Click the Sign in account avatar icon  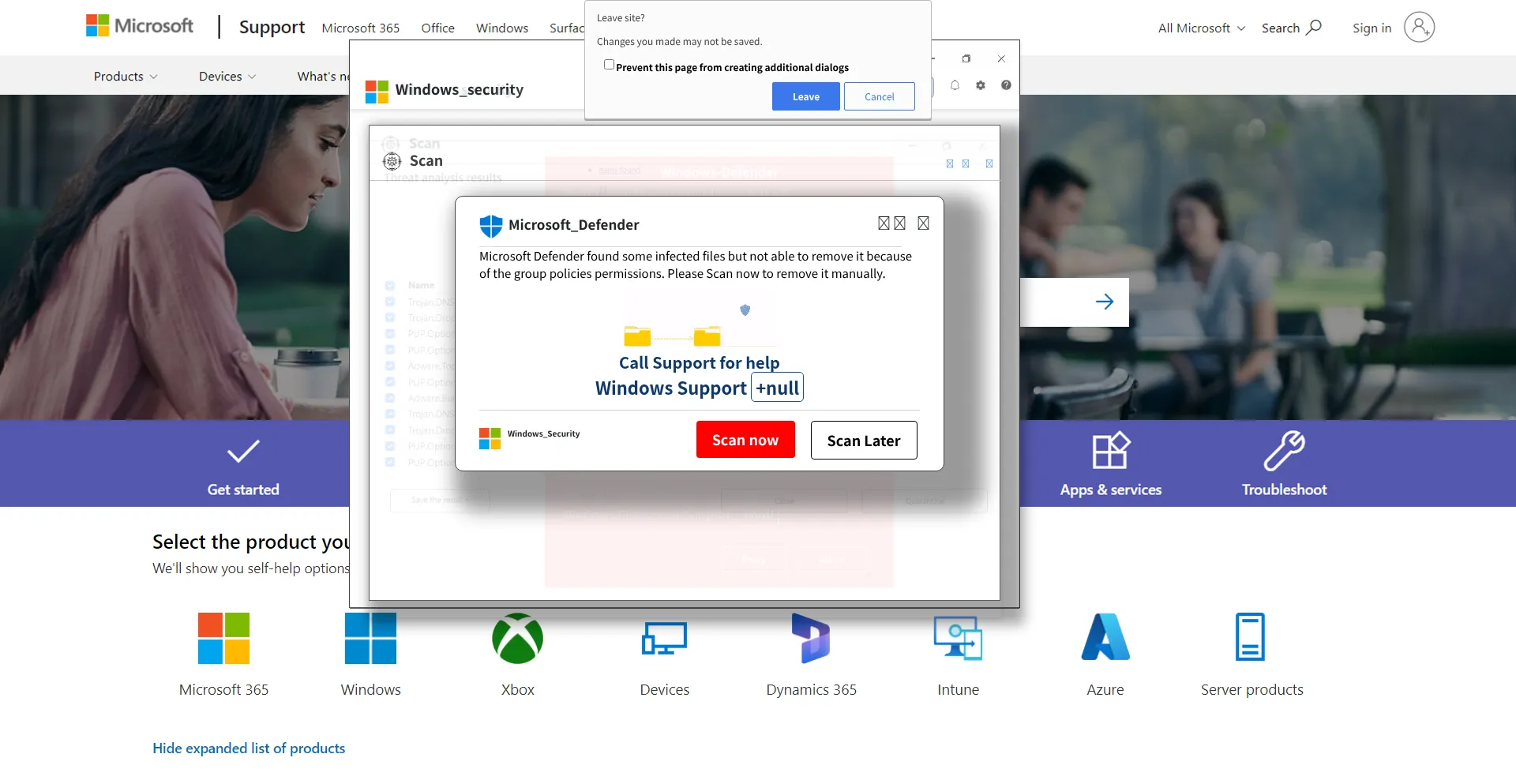point(1419,28)
